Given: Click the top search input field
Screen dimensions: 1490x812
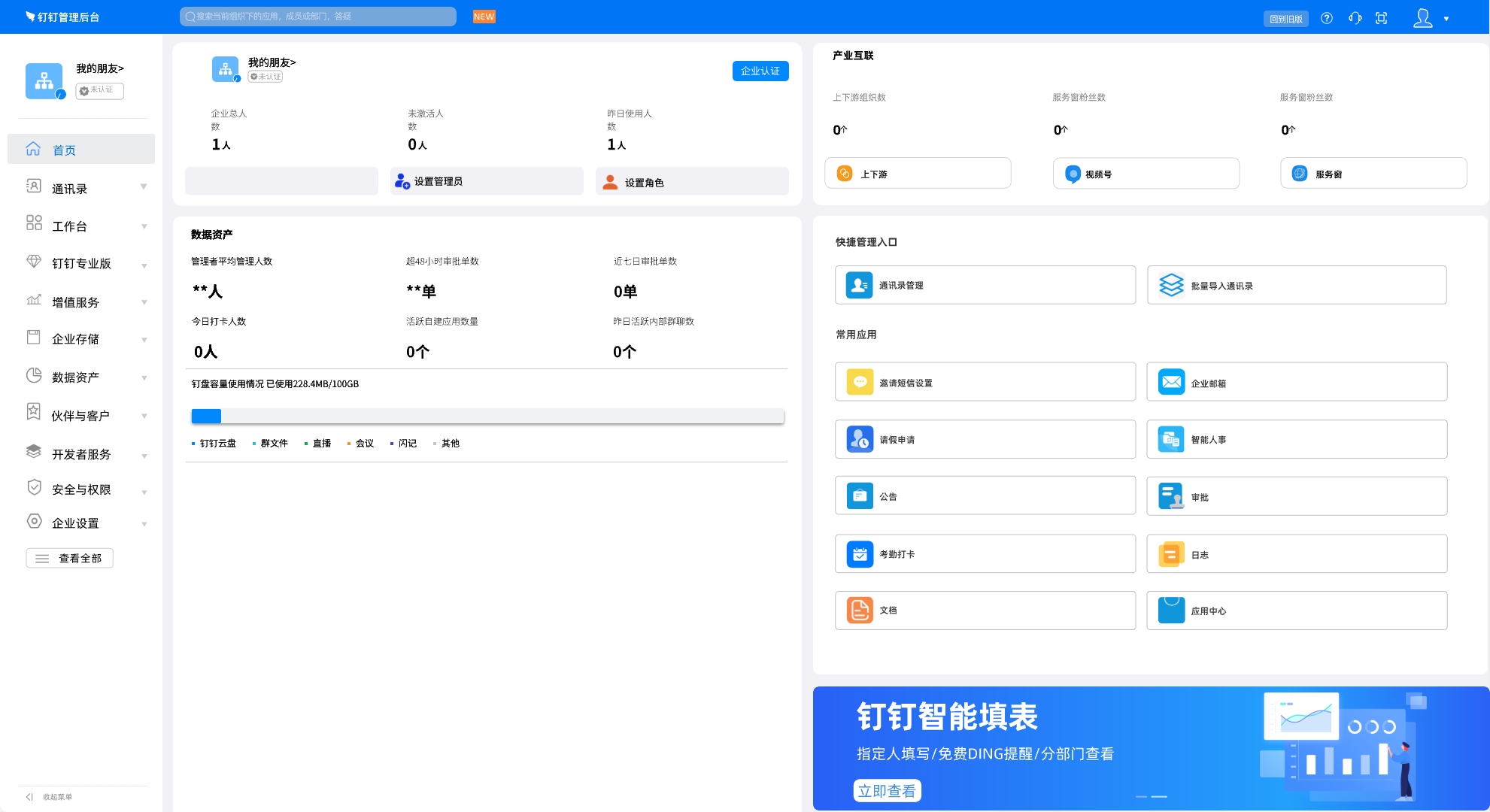Looking at the screenshot, I should [x=317, y=16].
